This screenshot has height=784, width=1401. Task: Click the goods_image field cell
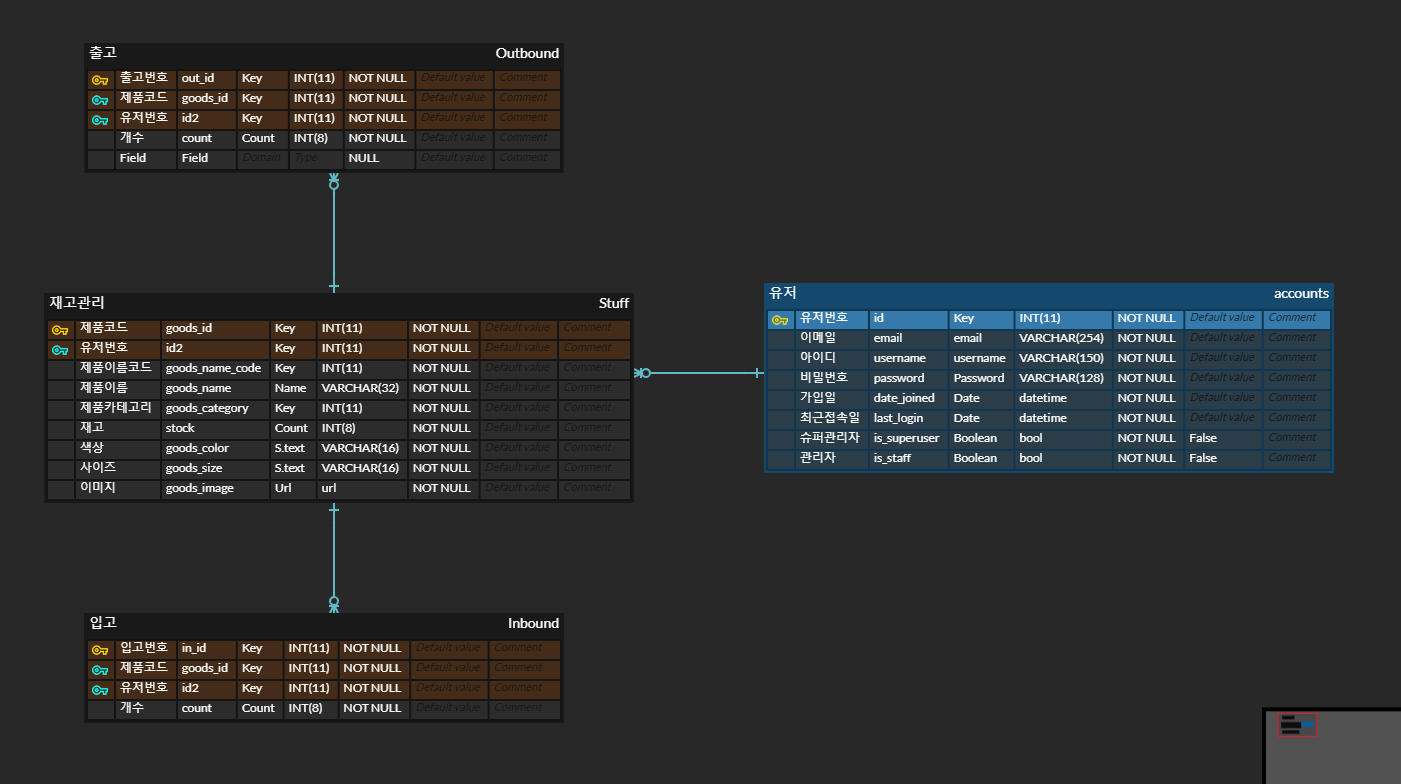pyautogui.click(x=215, y=488)
